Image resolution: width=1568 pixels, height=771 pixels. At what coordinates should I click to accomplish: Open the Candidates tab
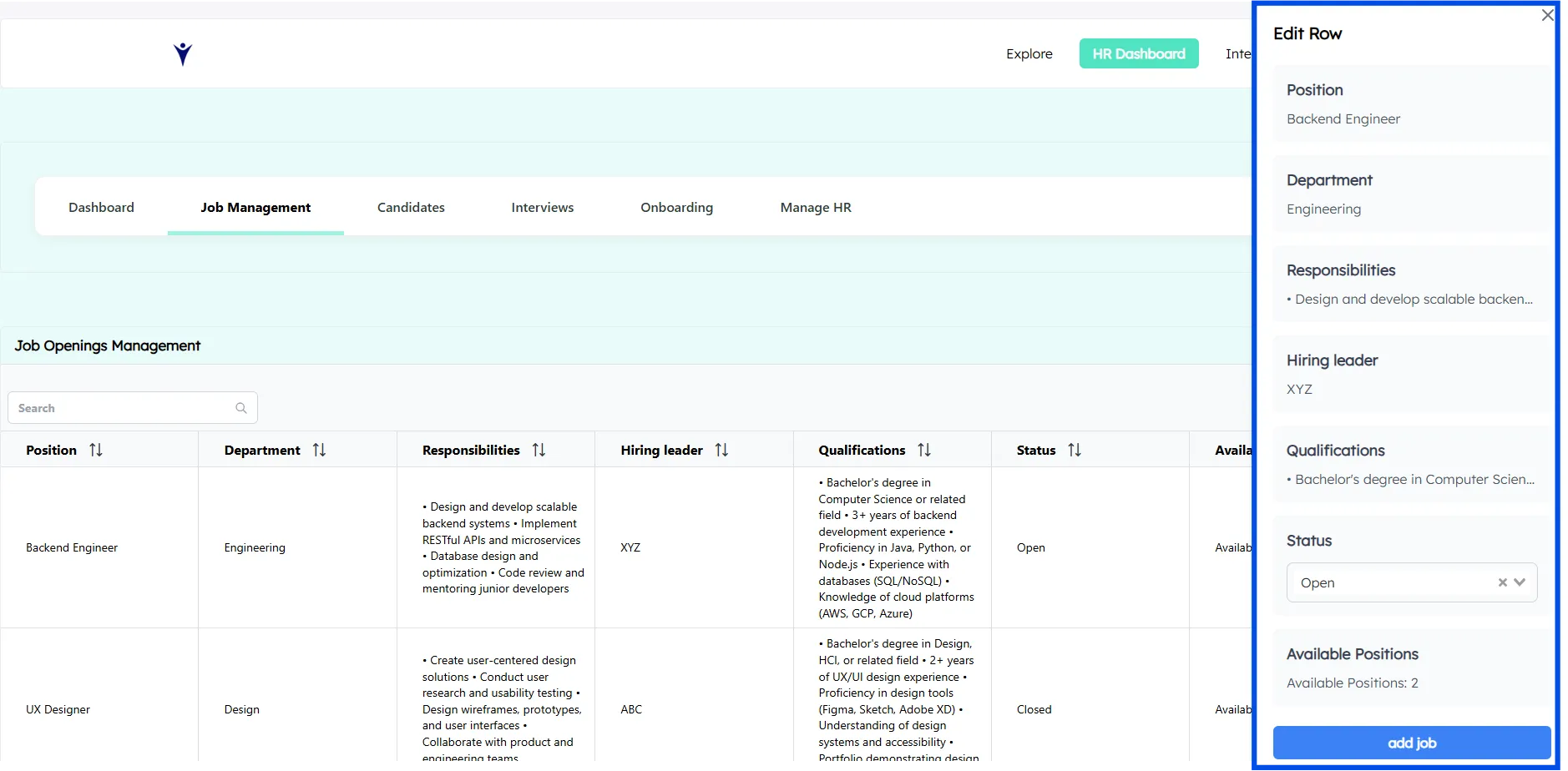click(x=411, y=207)
